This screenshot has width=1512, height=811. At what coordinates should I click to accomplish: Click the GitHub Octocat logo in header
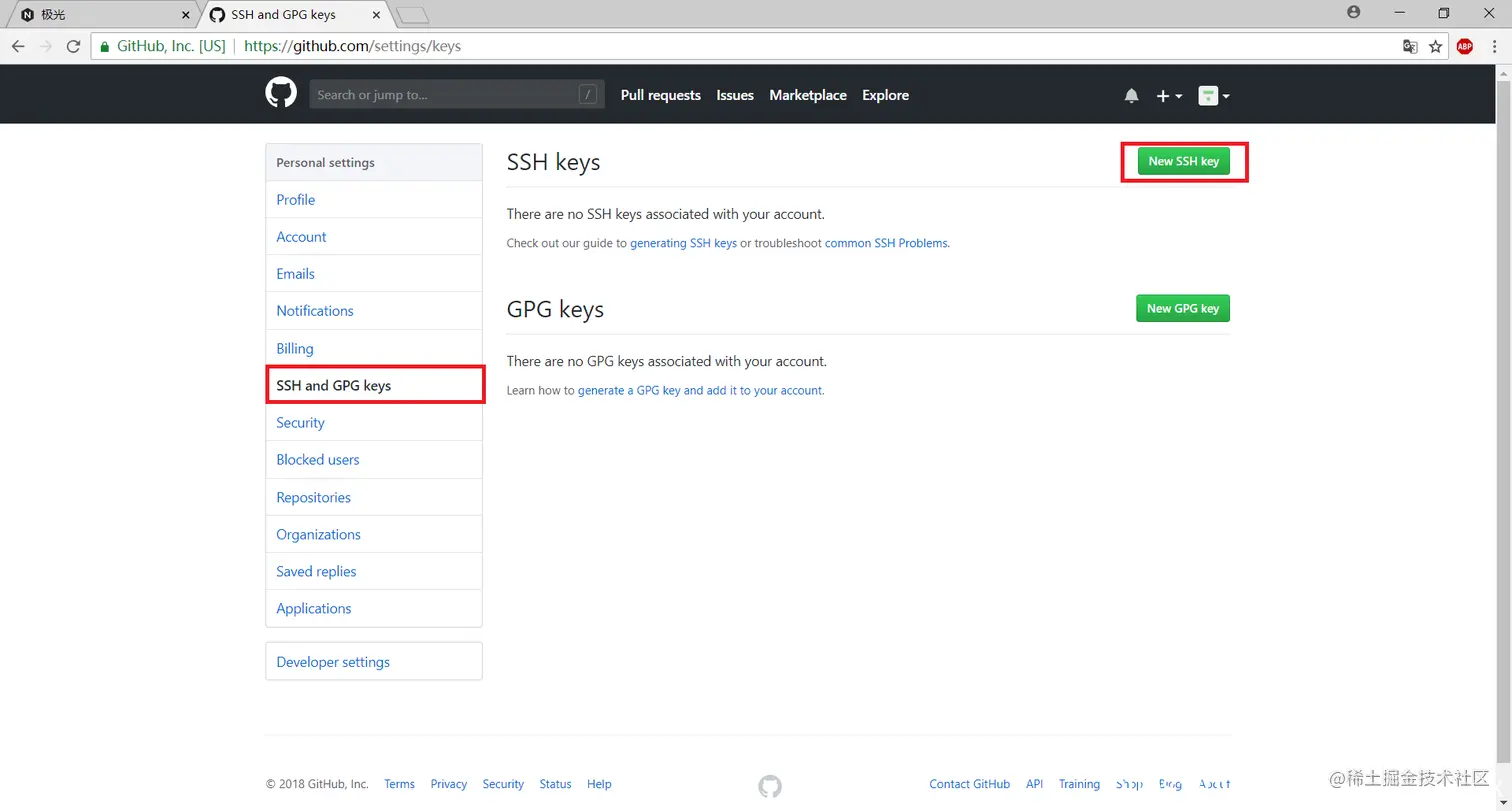coord(281,94)
